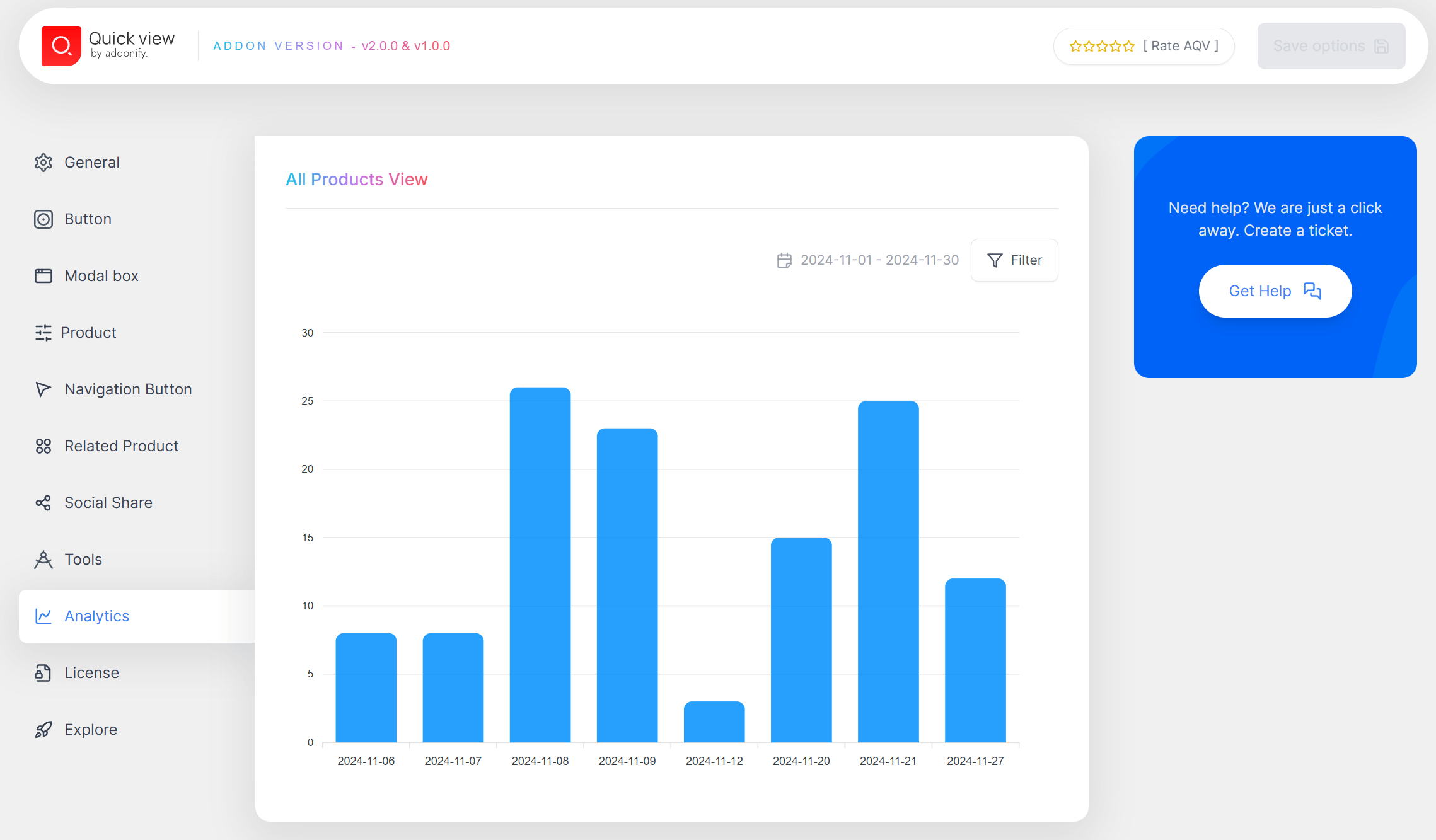This screenshot has width=1436, height=840.
Task: Open the License section
Action: [x=91, y=673]
